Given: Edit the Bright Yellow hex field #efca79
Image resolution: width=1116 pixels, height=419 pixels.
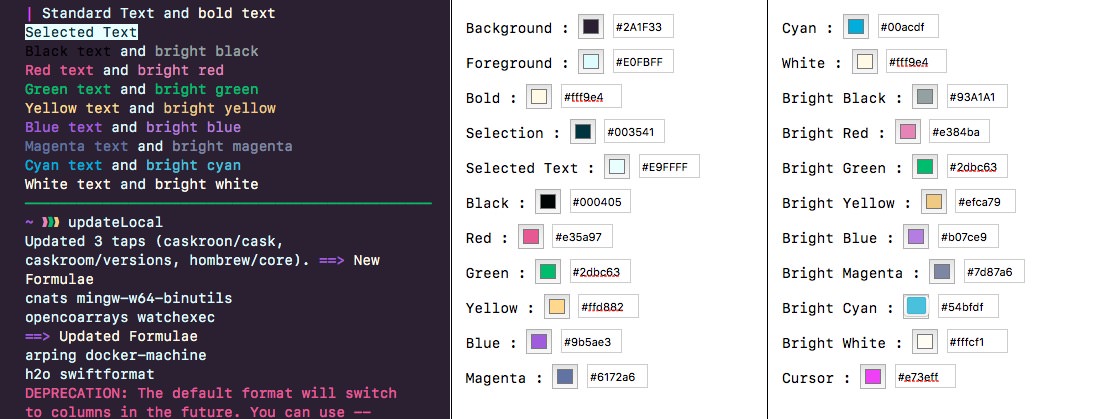Looking at the screenshot, I should point(985,202).
